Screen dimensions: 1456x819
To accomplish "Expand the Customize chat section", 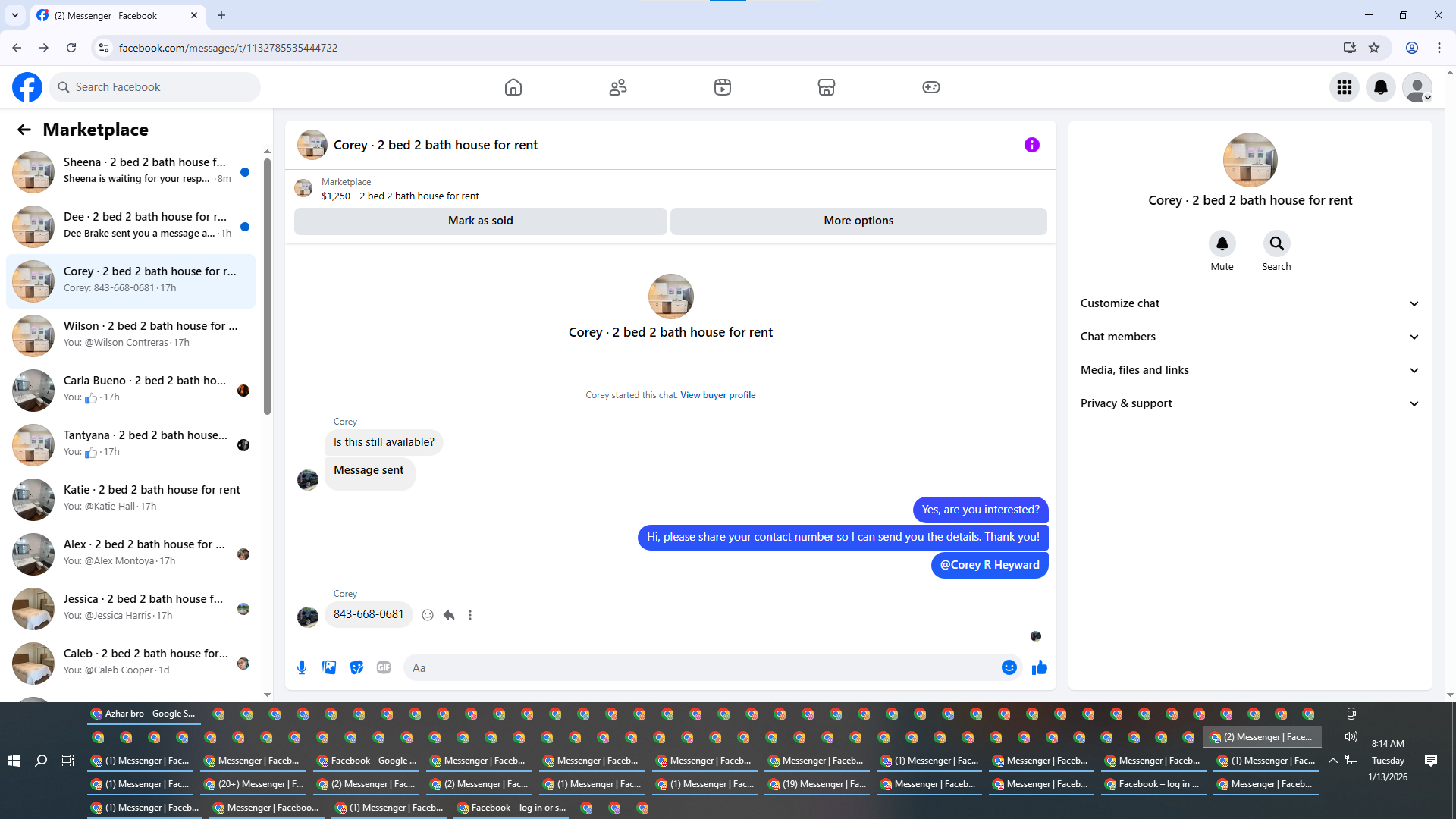I will tap(1249, 303).
